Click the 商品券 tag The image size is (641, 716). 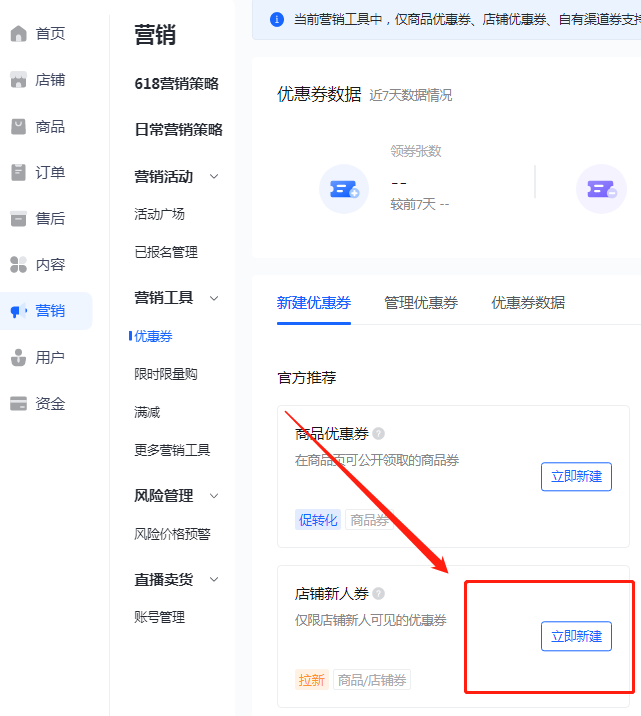click(369, 520)
